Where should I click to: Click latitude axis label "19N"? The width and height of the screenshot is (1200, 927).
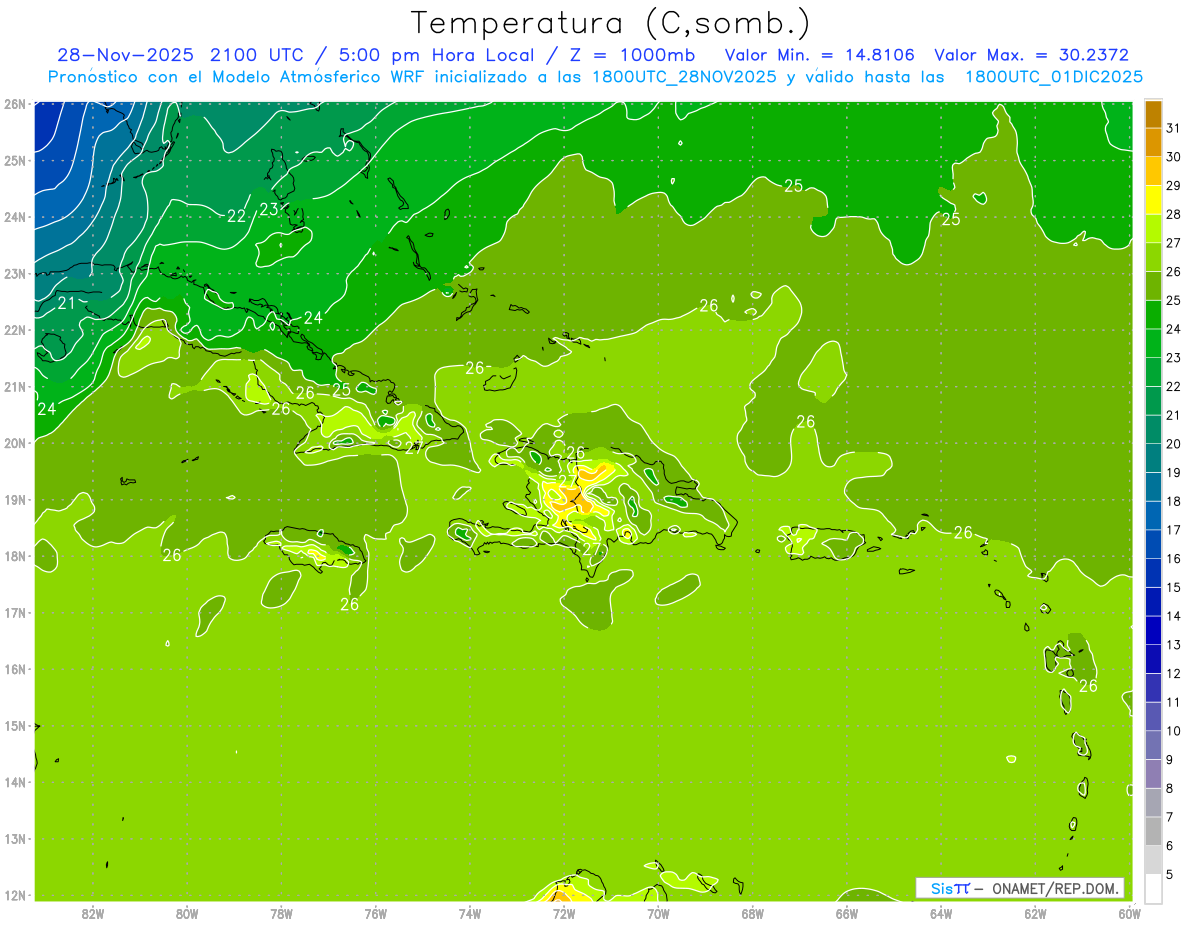pos(15,500)
